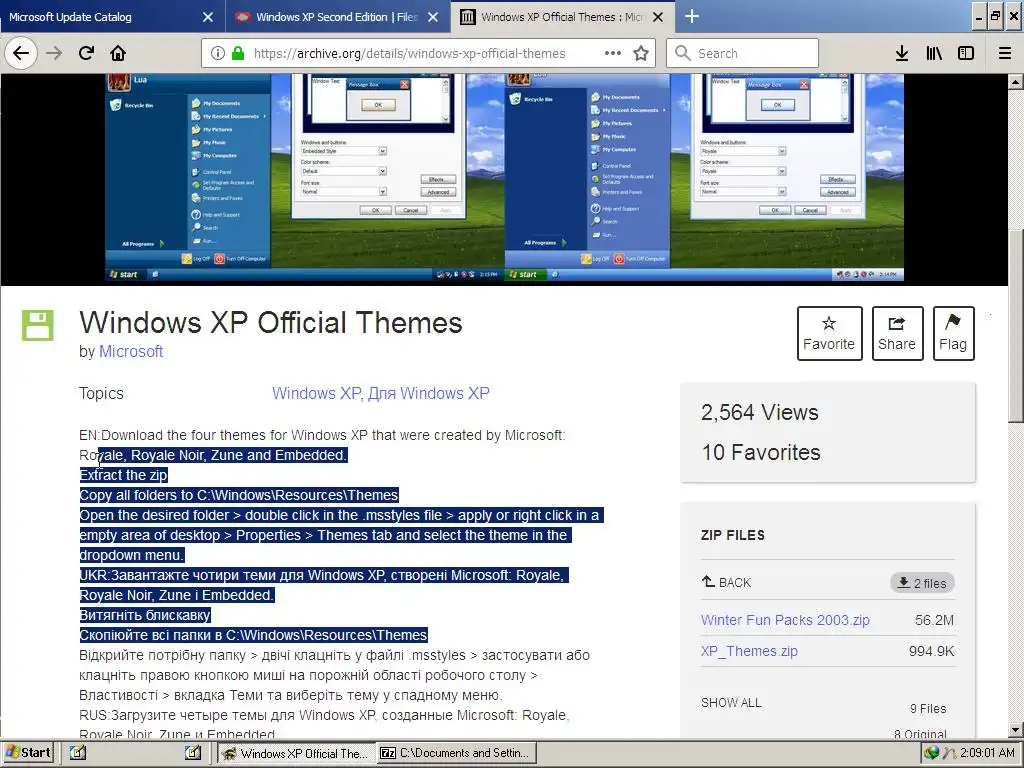The height and width of the screenshot is (768, 1024).
Task: Click the left theme screenshot thumbnail
Action: point(304,177)
